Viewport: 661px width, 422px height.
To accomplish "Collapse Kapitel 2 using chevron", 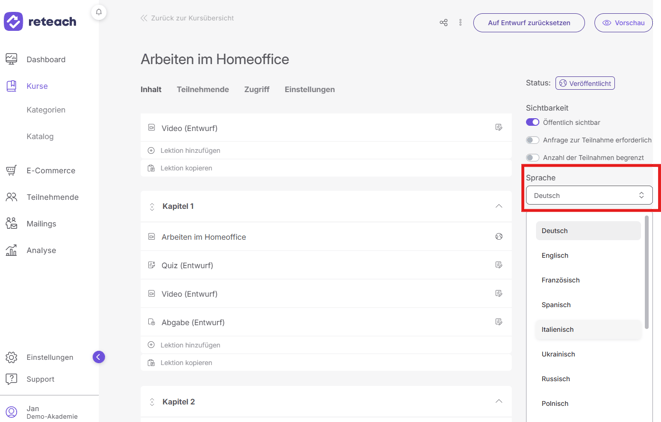I will 498,401.
